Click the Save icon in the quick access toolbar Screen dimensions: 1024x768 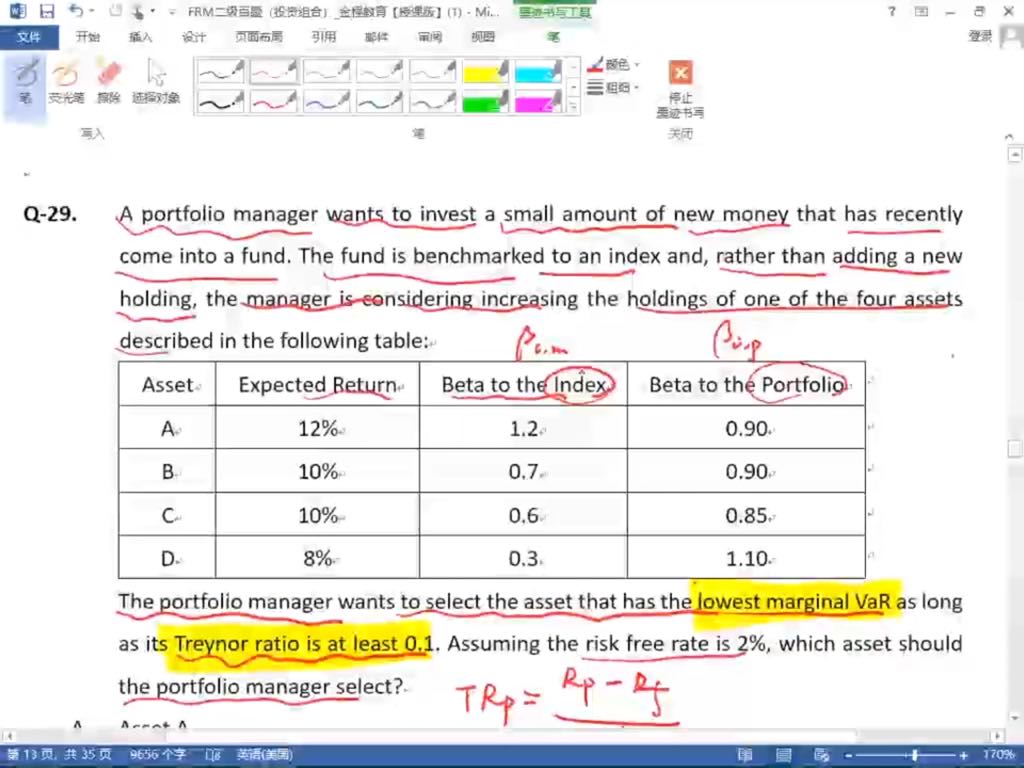(x=47, y=11)
